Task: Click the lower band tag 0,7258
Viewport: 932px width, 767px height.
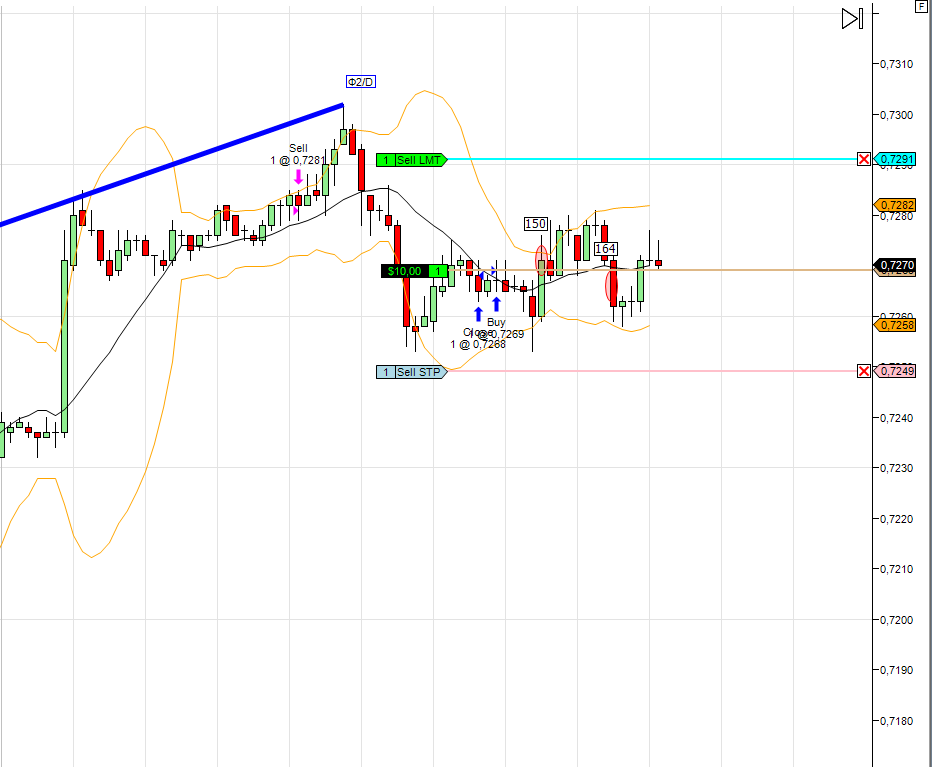Action: pyautogui.click(x=896, y=325)
